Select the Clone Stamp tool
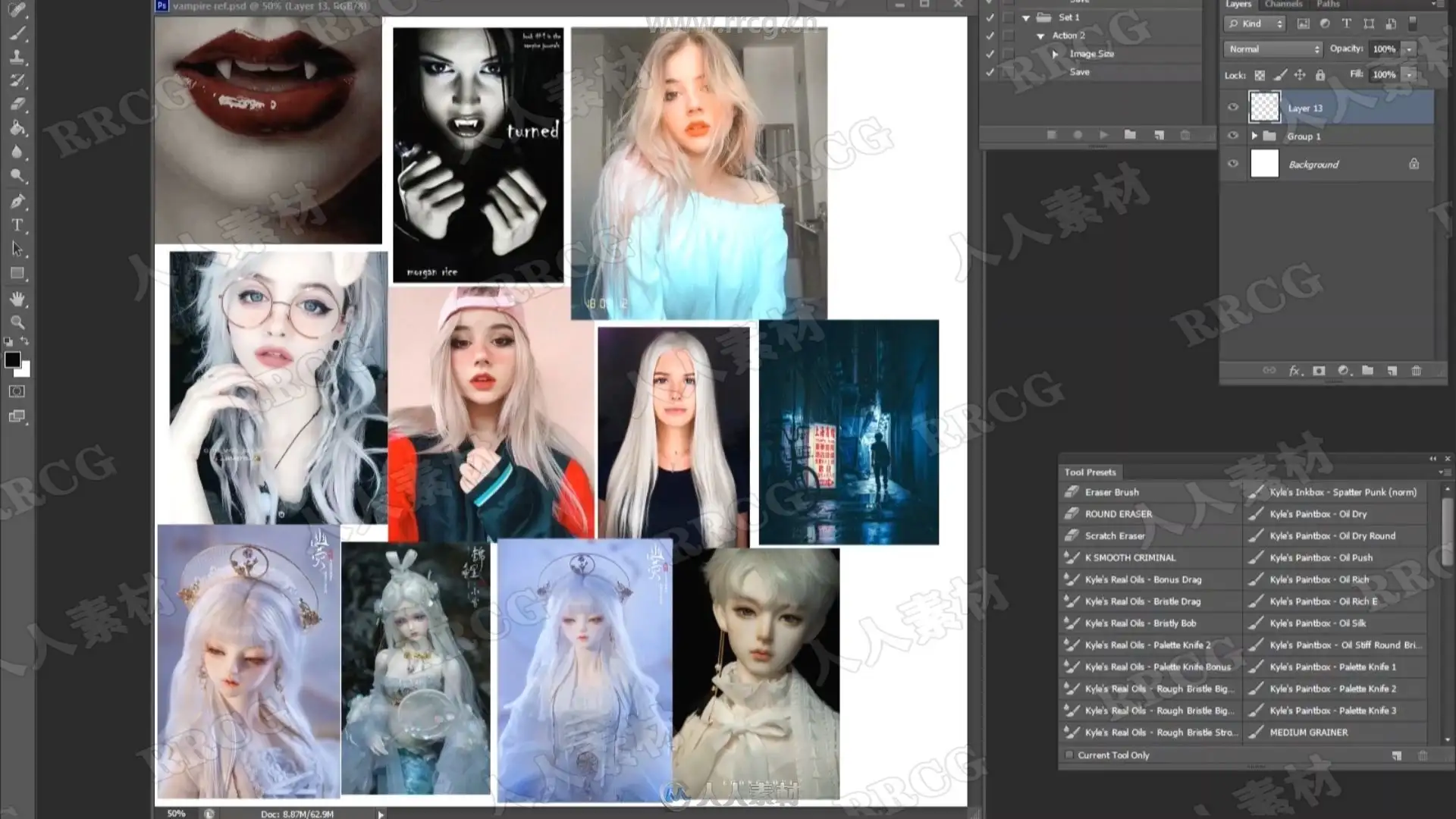 coord(17,57)
